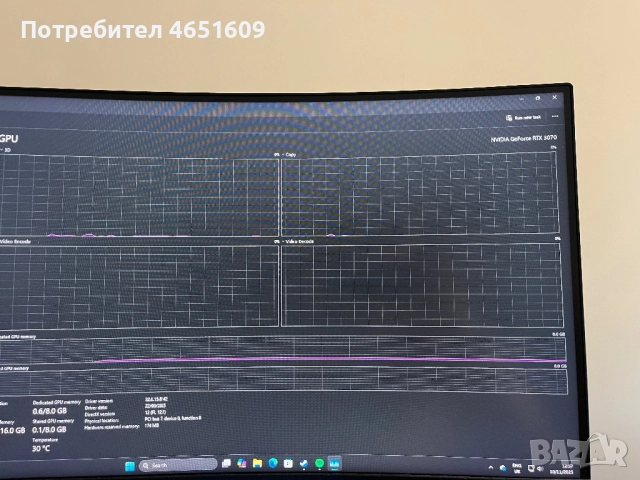Image resolution: width=640 pixels, height=480 pixels.
Task: Open the Windows Start menu
Action: pyautogui.click(x=130, y=466)
